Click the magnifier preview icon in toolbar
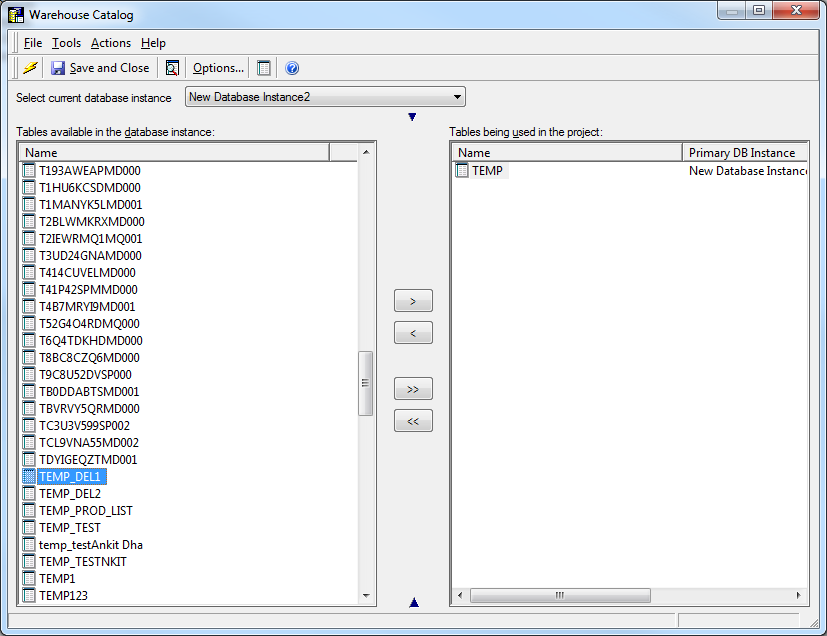The width and height of the screenshot is (827, 636). [172, 68]
